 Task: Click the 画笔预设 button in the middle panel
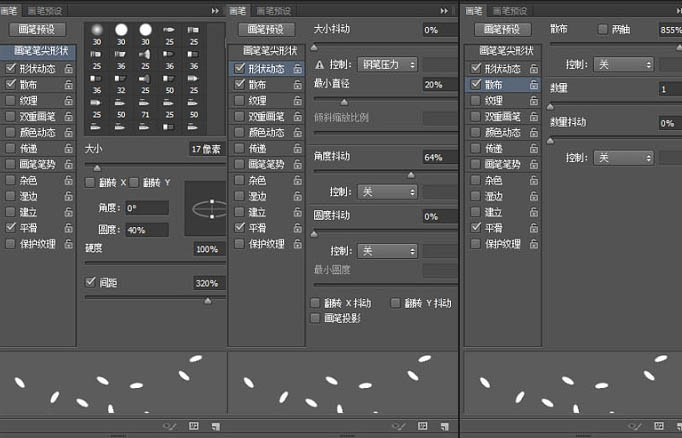click(x=266, y=29)
